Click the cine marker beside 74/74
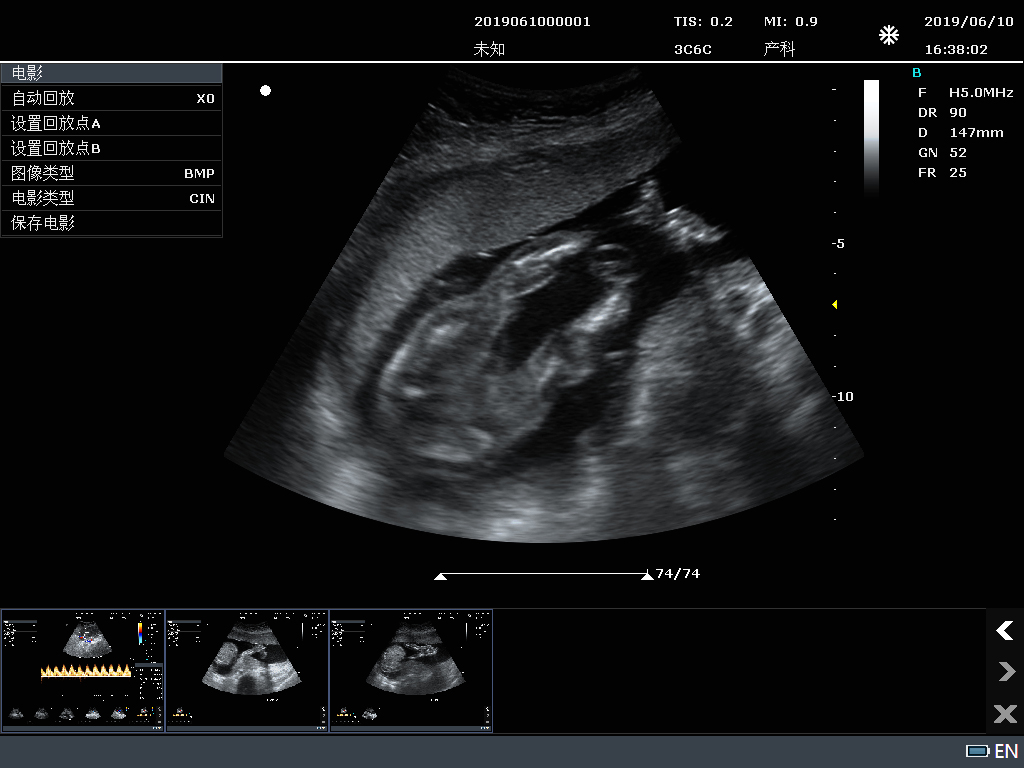Screen dimensions: 1024x768 646,576
